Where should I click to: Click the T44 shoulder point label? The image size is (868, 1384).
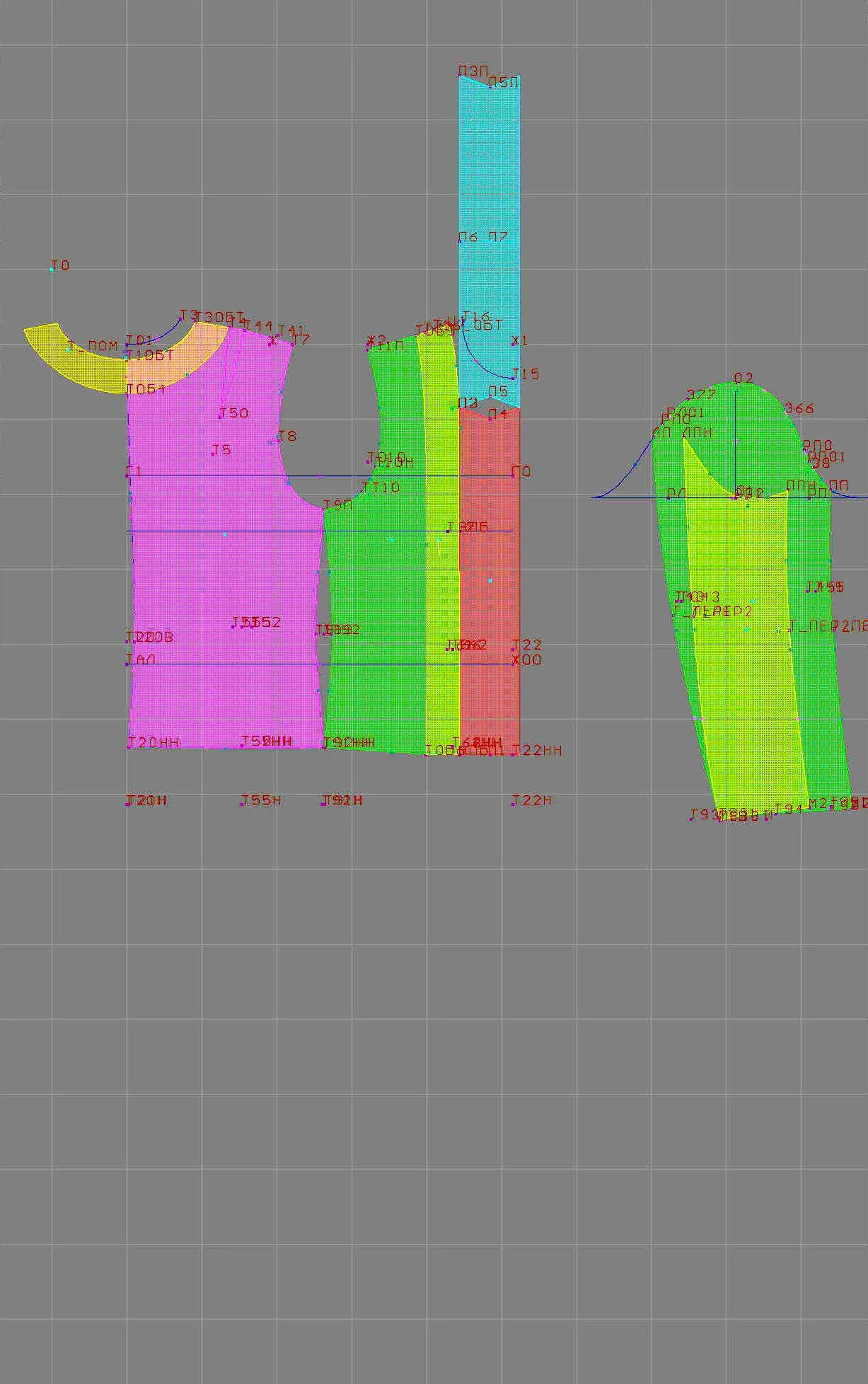pos(258,325)
